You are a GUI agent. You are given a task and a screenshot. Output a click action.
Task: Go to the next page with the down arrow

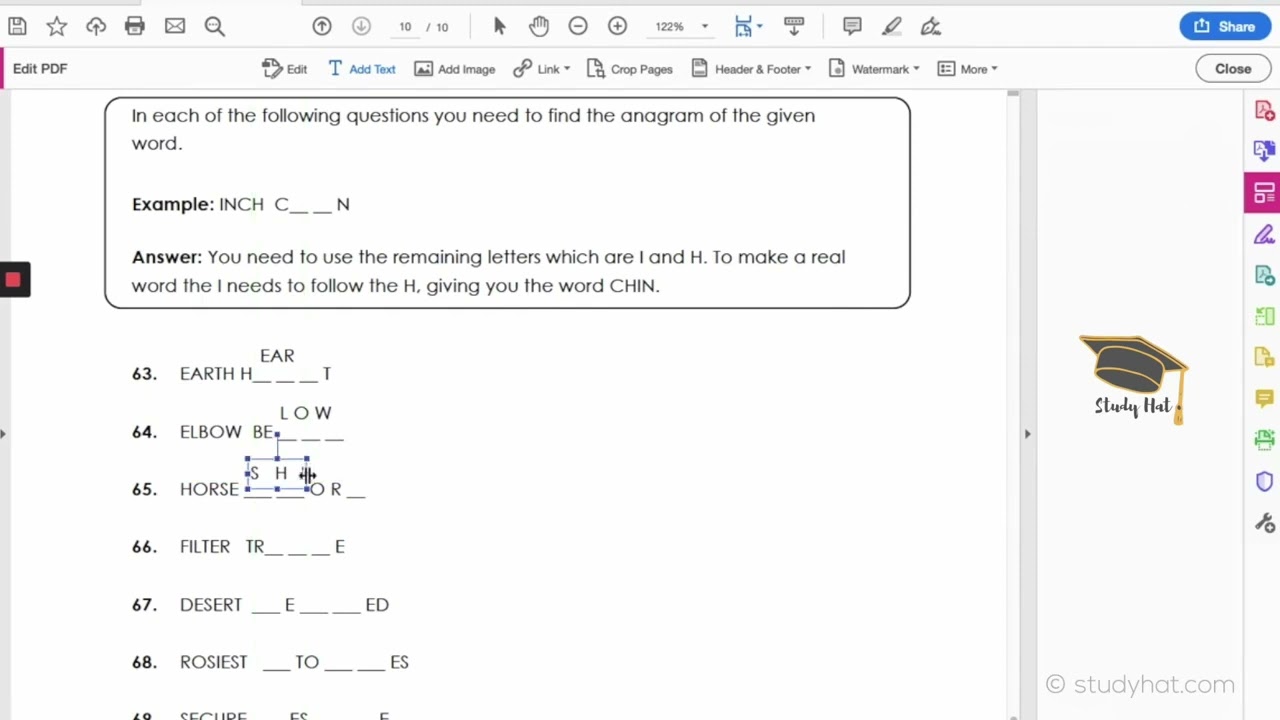click(x=362, y=27)
